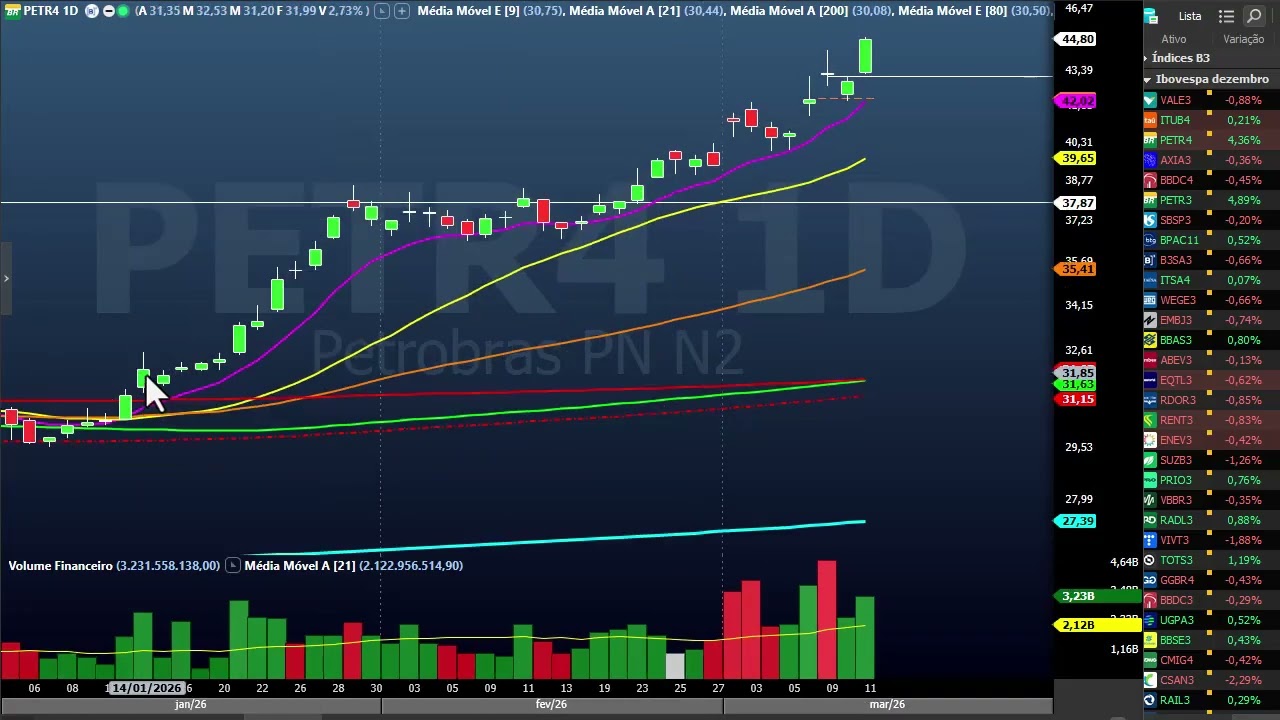The width and height of the screenshot is (1280, 720).
Task: Sort the watchlist by the Ativo column
Action: click(1174, 39)
